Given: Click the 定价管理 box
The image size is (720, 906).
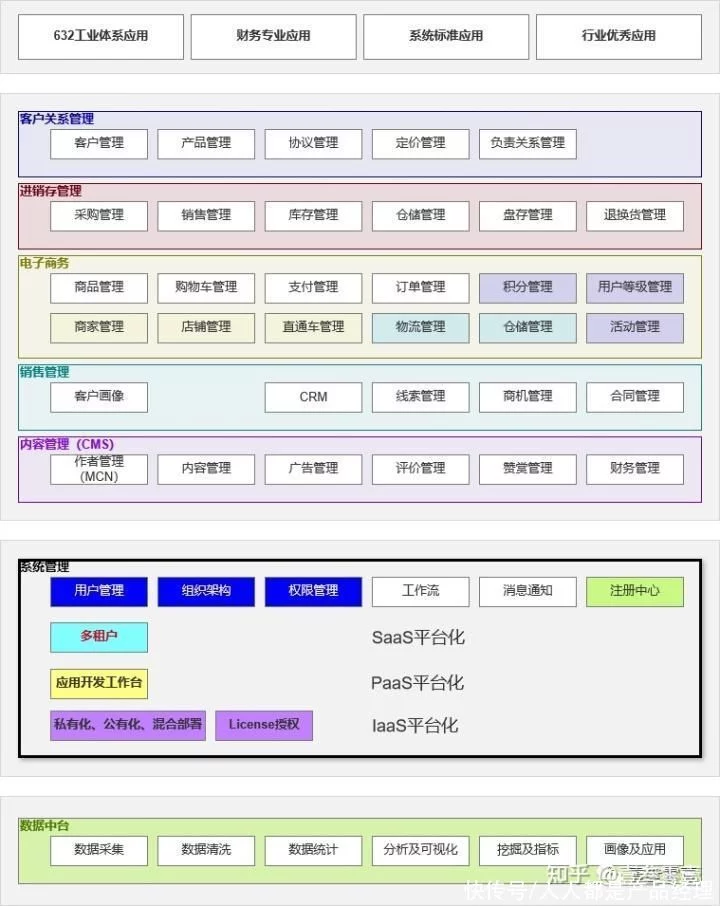Looking at the screenshot, I should pyautogui.click(x=421, y=143).
